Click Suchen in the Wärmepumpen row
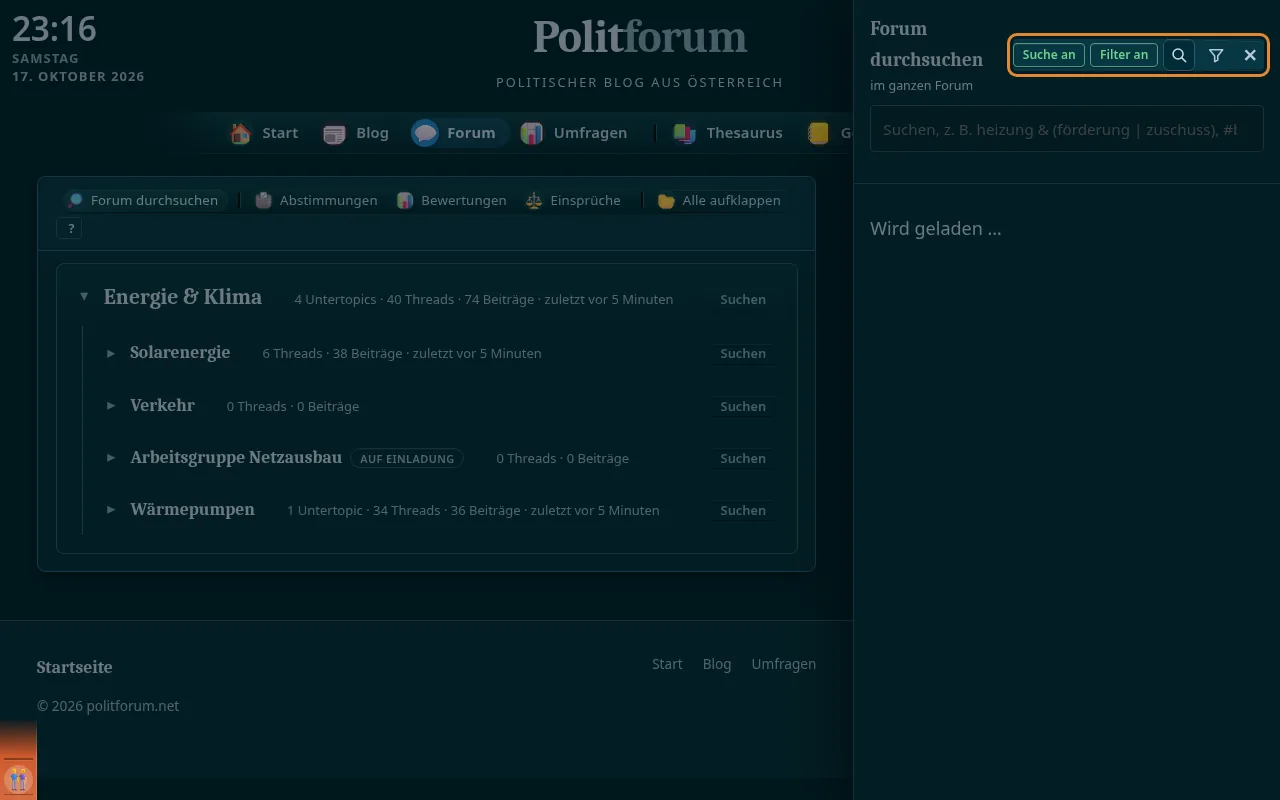This screenshot has height=800, width=1280. [x=743, y=510]
